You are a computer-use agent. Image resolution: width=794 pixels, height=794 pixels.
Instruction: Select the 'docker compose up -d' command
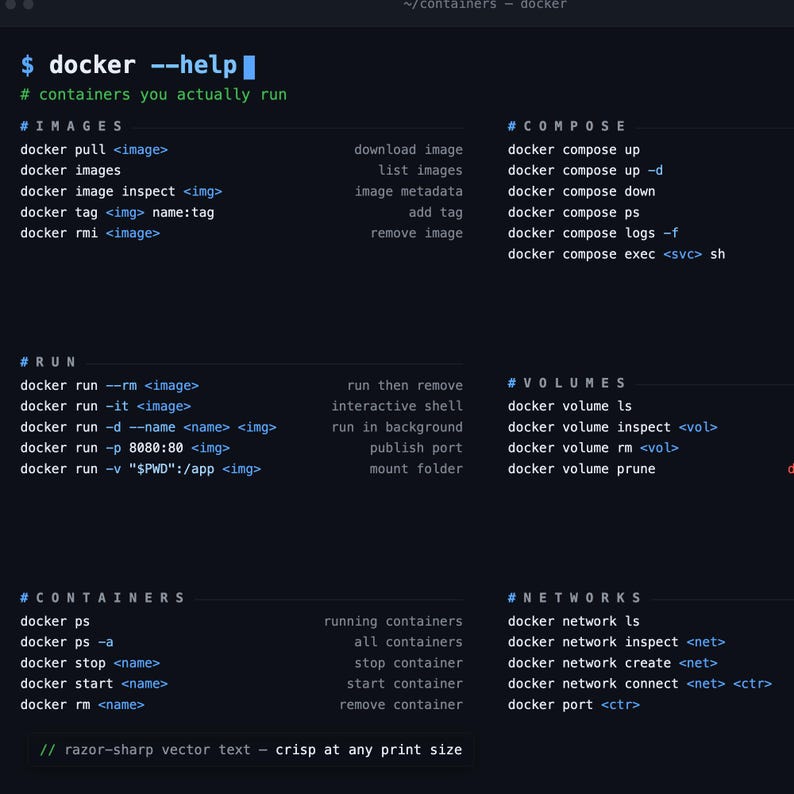[x=585, y=171]
